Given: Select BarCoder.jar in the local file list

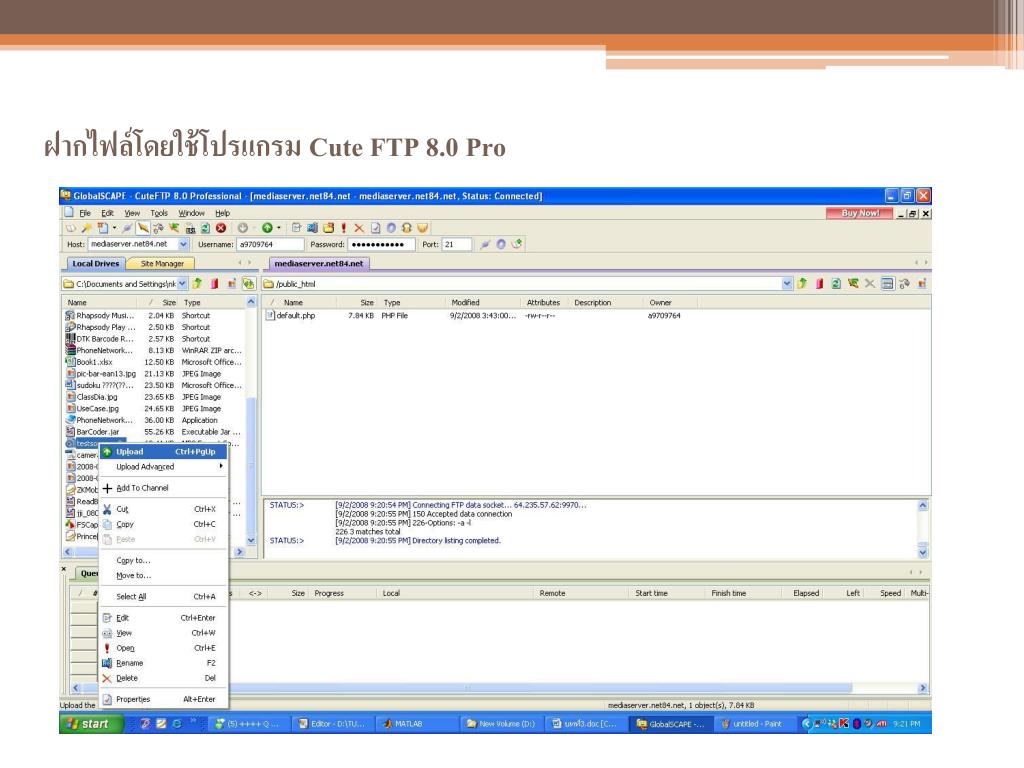Looking at the screenshot, I should tap(97, 432).
